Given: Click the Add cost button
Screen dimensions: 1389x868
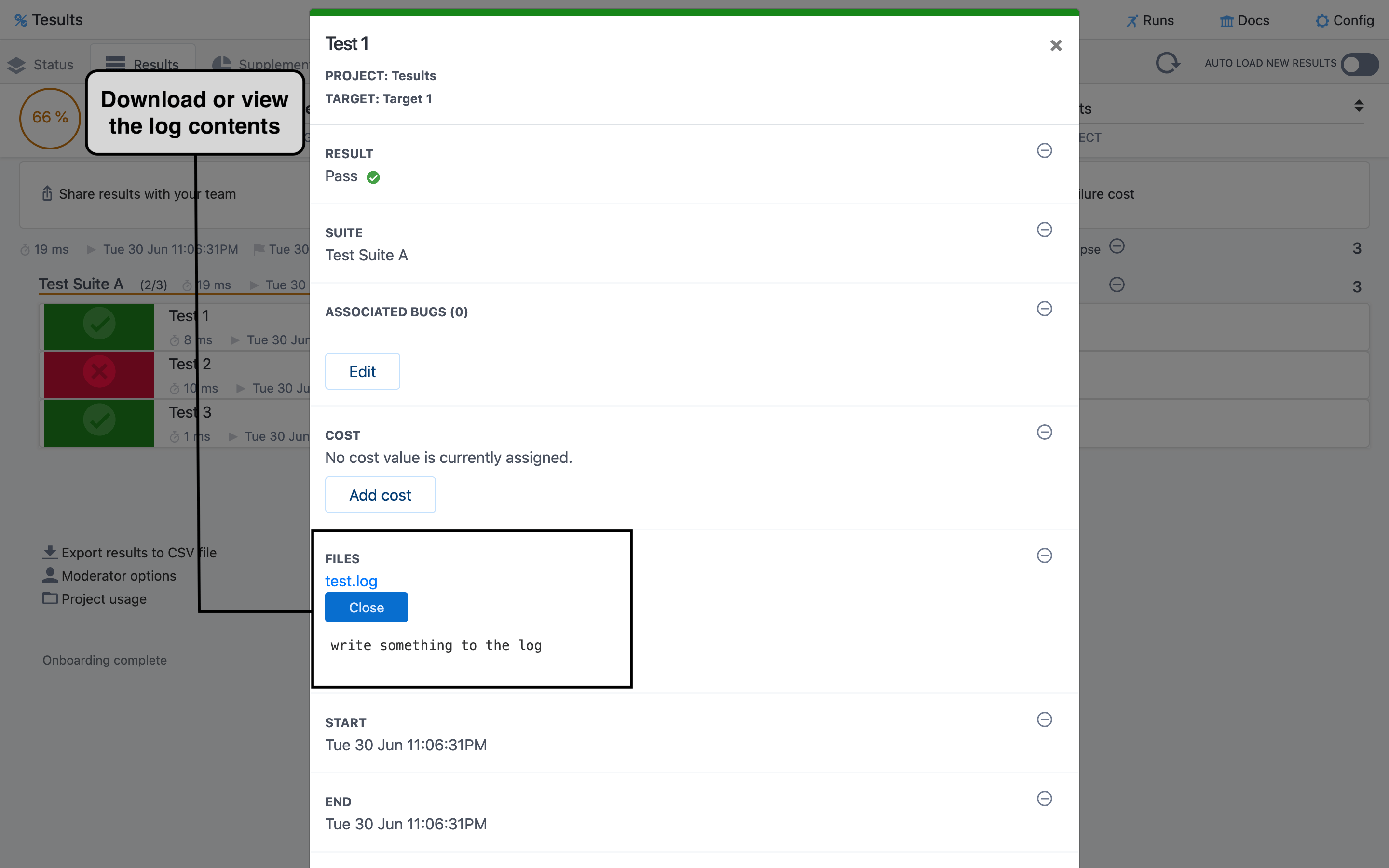Looking at the screenshot, I should click(380, 495).
